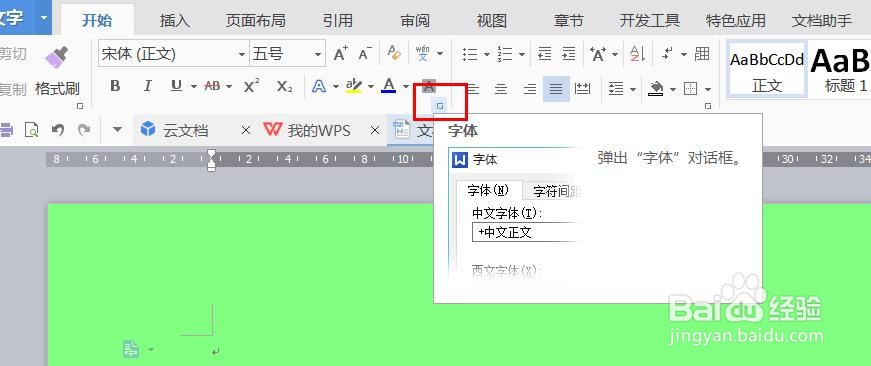Switch to the 插入 ribbon tab
This screenshot has width=871, height=366.
click(175, 21)
